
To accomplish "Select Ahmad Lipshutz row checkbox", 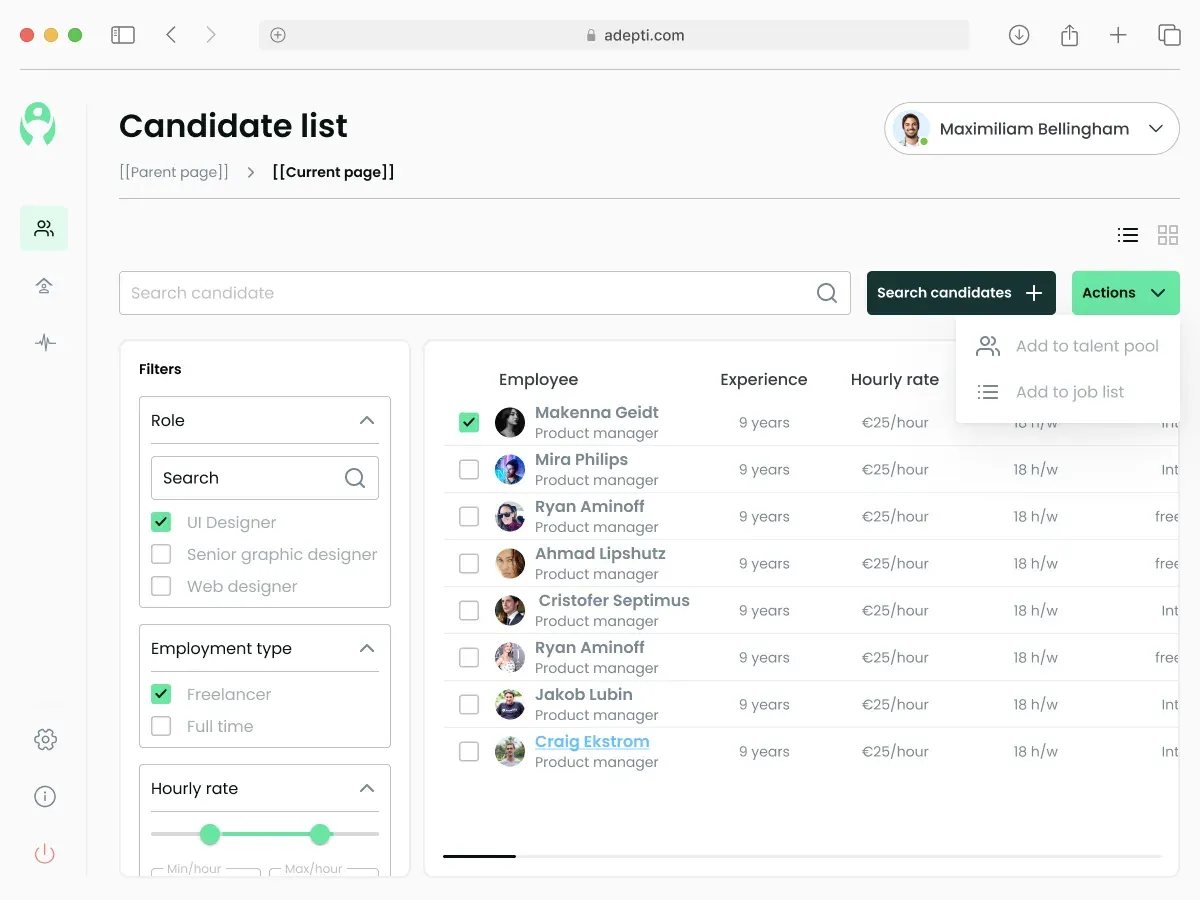I will 469,563.
